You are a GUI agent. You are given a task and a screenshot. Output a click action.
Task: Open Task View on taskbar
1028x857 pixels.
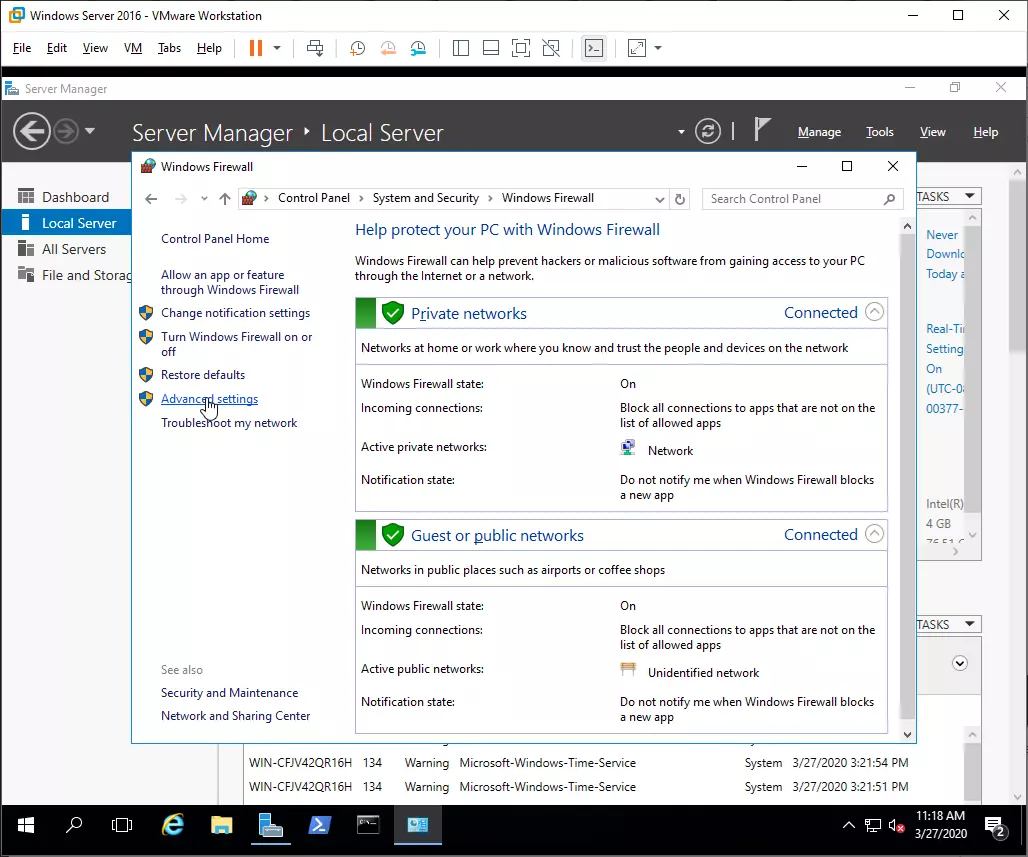(122, 825)
